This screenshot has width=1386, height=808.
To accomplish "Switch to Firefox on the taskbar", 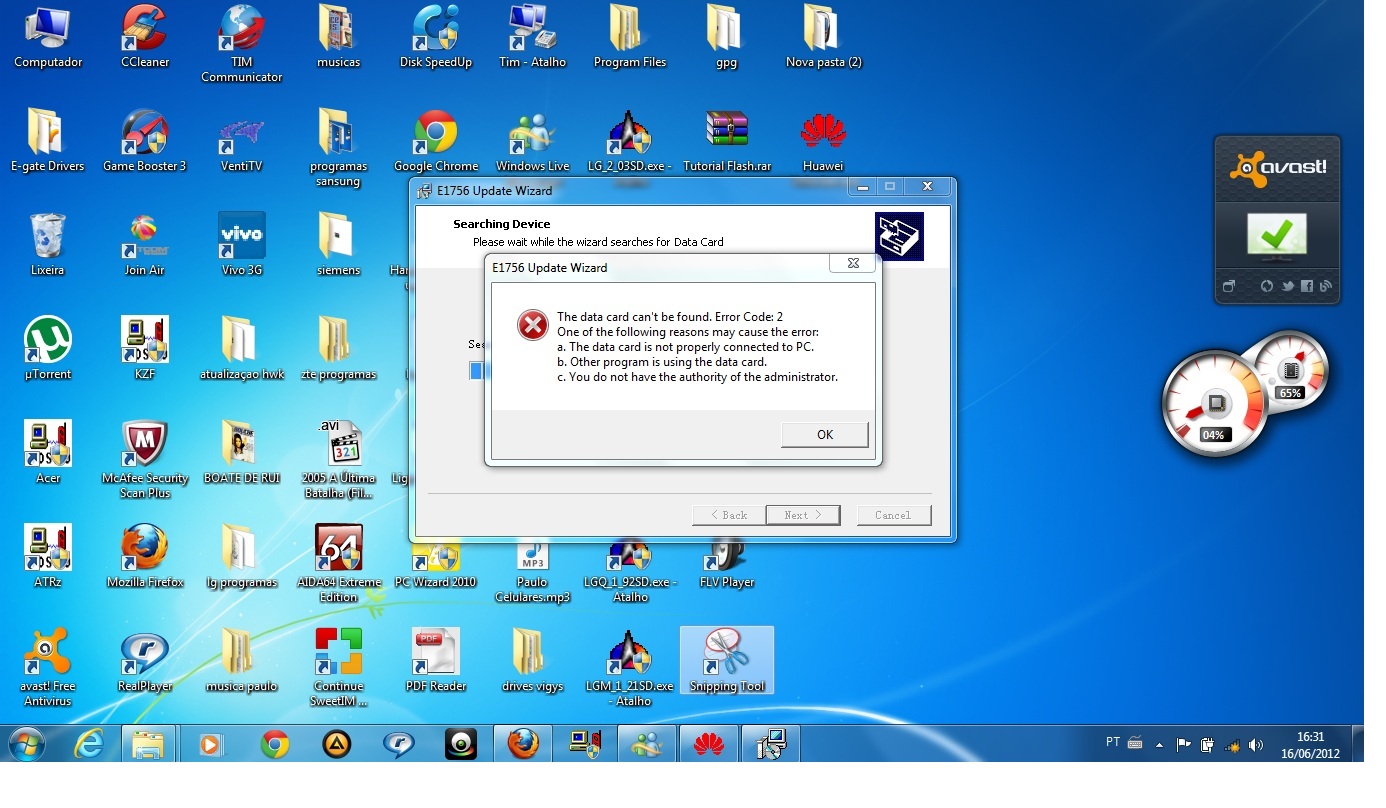I will tap(522, 744).
